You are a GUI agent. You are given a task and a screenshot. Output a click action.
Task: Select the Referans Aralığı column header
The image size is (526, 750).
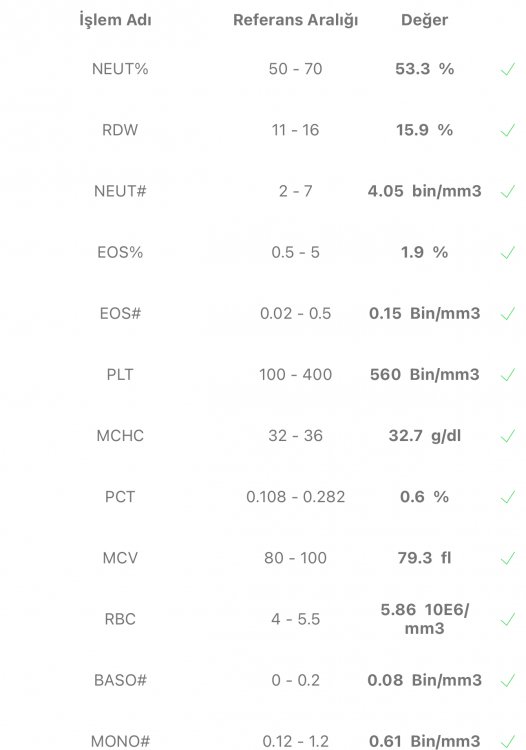click(x=296, y=20)
